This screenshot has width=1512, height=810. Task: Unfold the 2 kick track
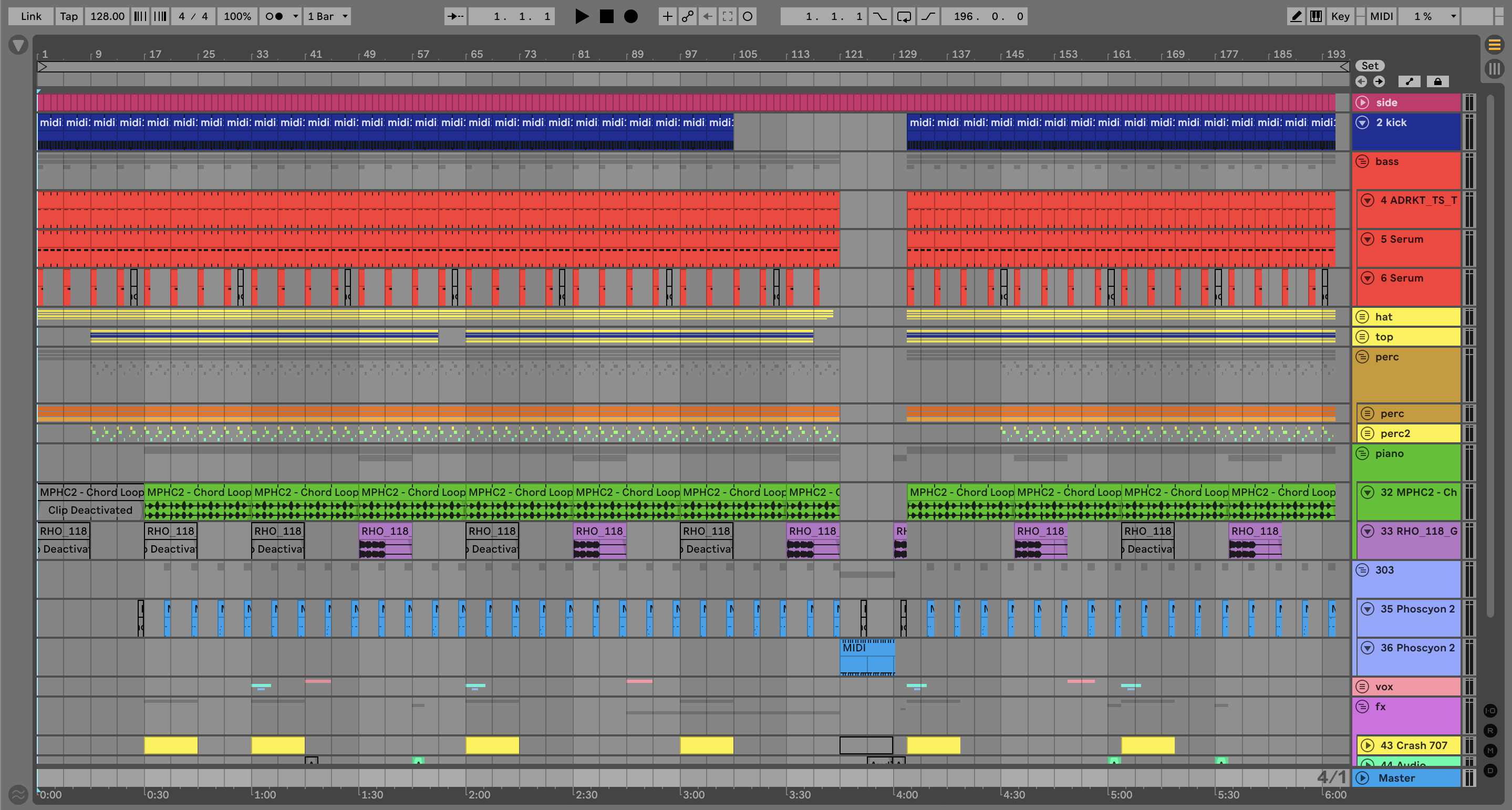point(1362,123)
